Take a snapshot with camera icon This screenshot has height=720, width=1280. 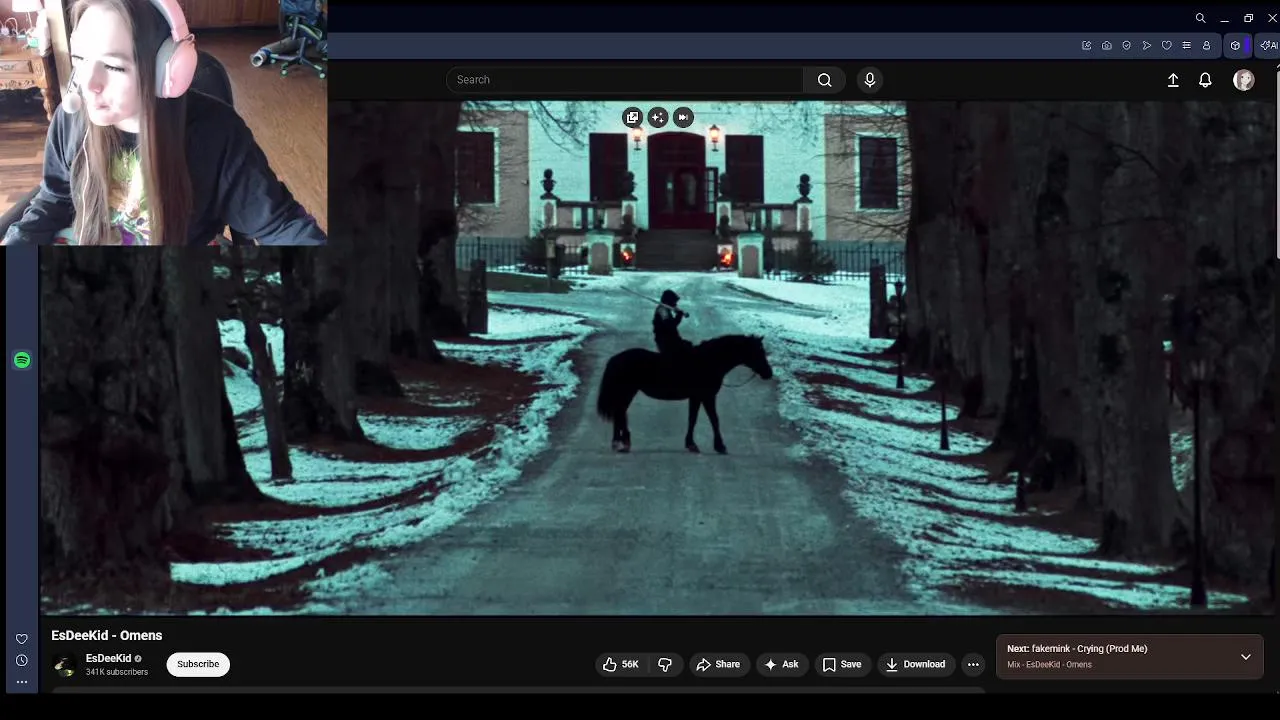1107,45
